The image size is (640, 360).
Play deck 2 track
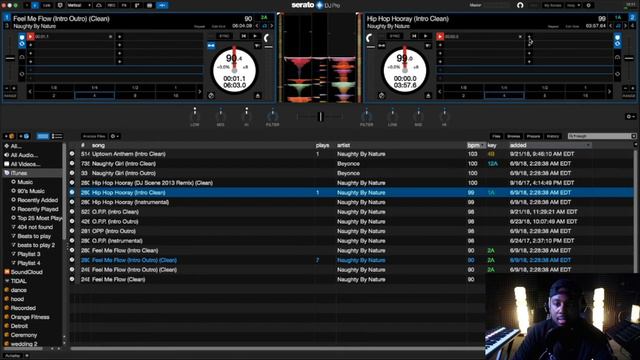(x=425, y=36)
